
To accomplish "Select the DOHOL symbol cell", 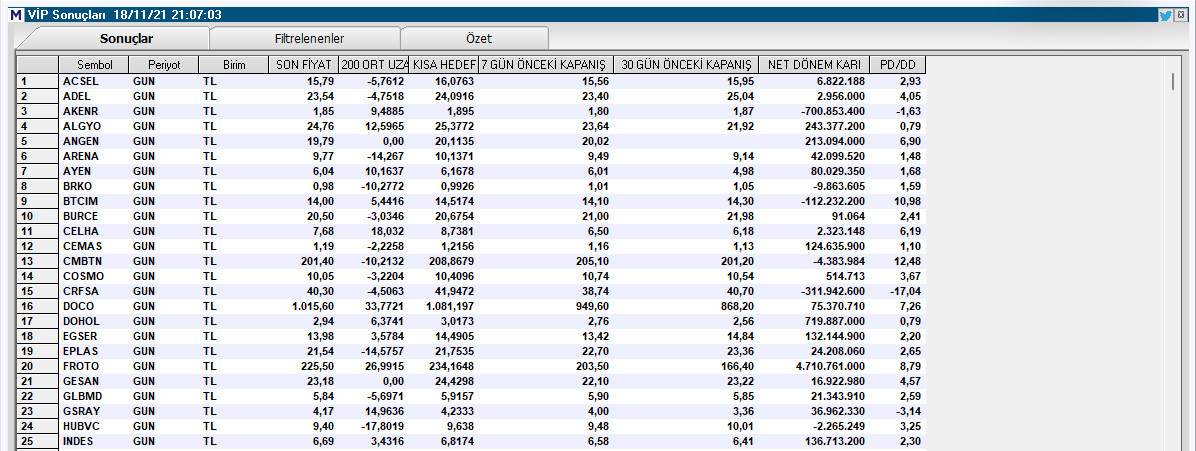I will point(81,321).
